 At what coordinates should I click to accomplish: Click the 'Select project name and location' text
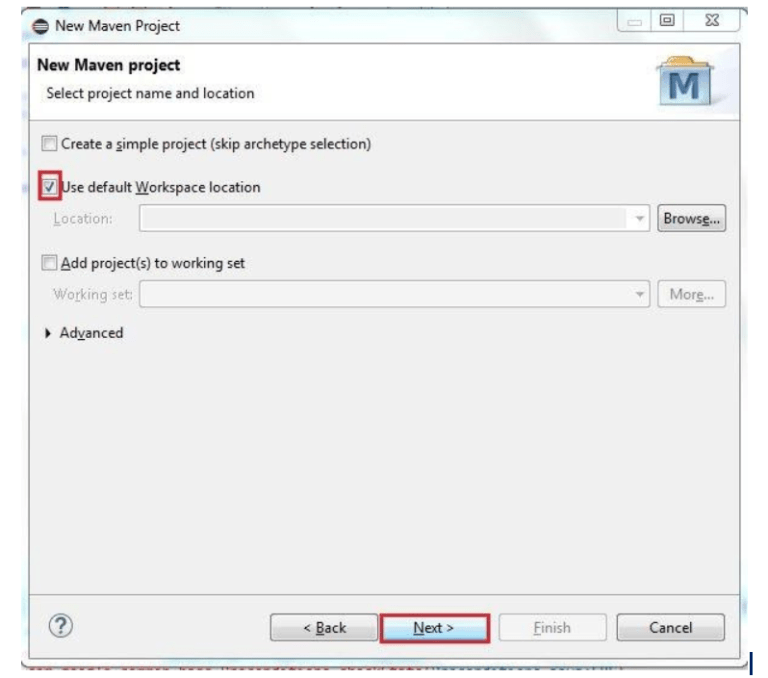150,93
